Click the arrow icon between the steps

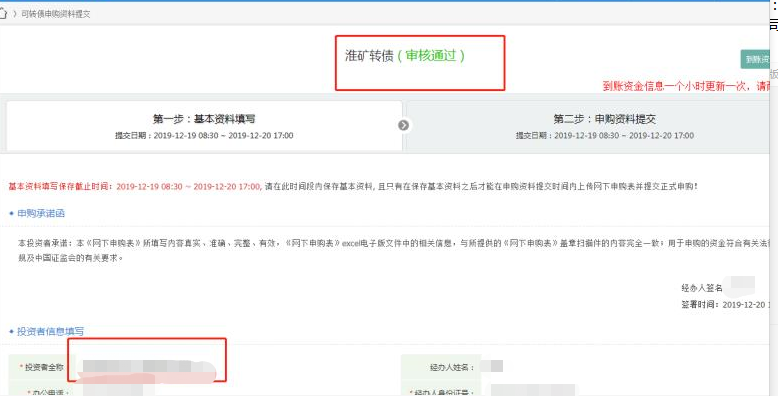coord(404,126)
